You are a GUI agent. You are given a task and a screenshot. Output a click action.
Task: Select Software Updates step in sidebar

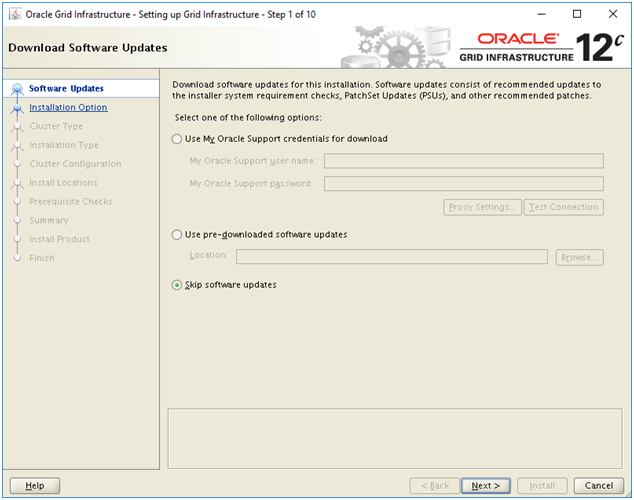pyautogui.click(x=66, y=89)
